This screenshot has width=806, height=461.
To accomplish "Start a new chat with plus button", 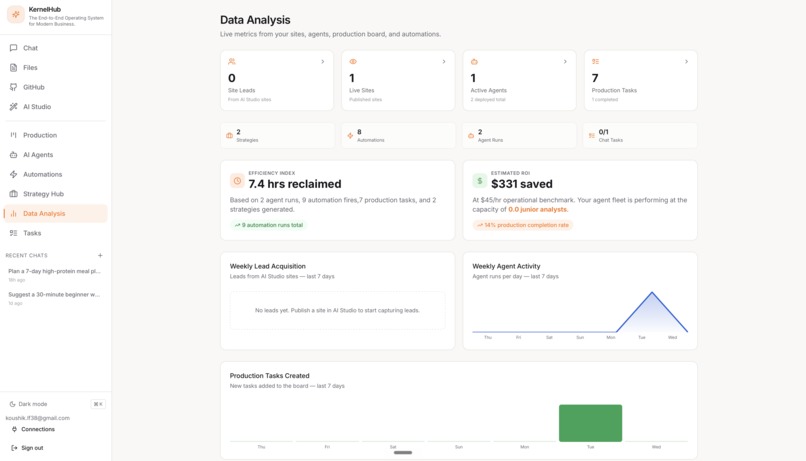I will pos(100,255).
